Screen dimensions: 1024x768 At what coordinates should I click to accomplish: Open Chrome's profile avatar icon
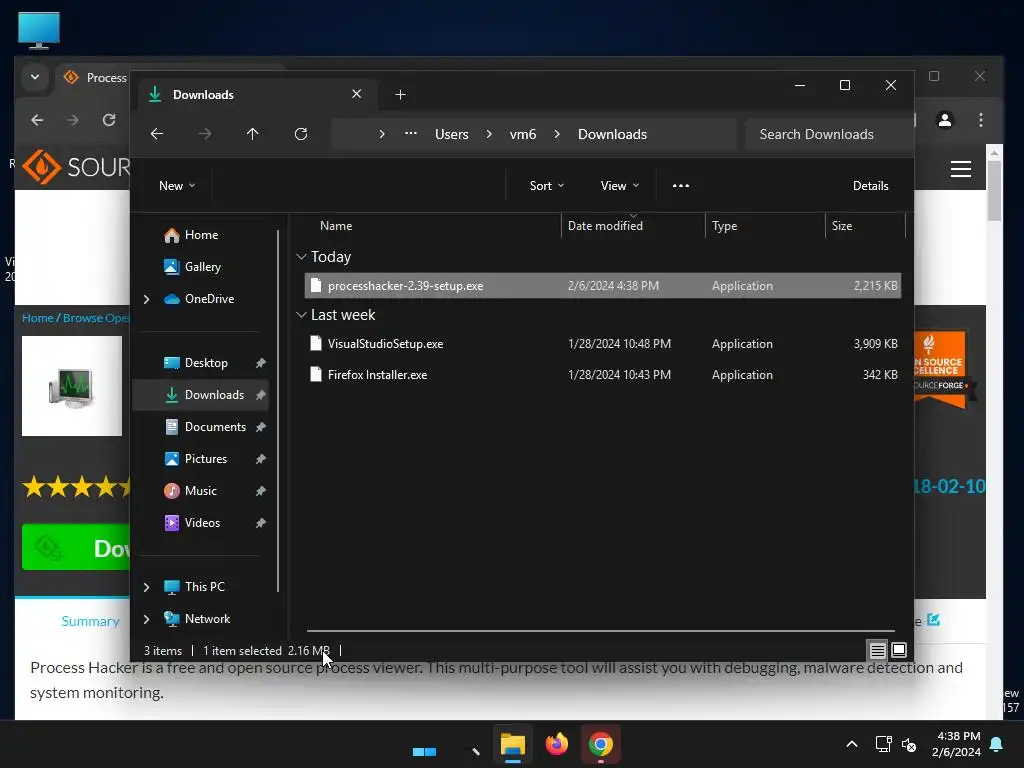[x=944, y=120]
